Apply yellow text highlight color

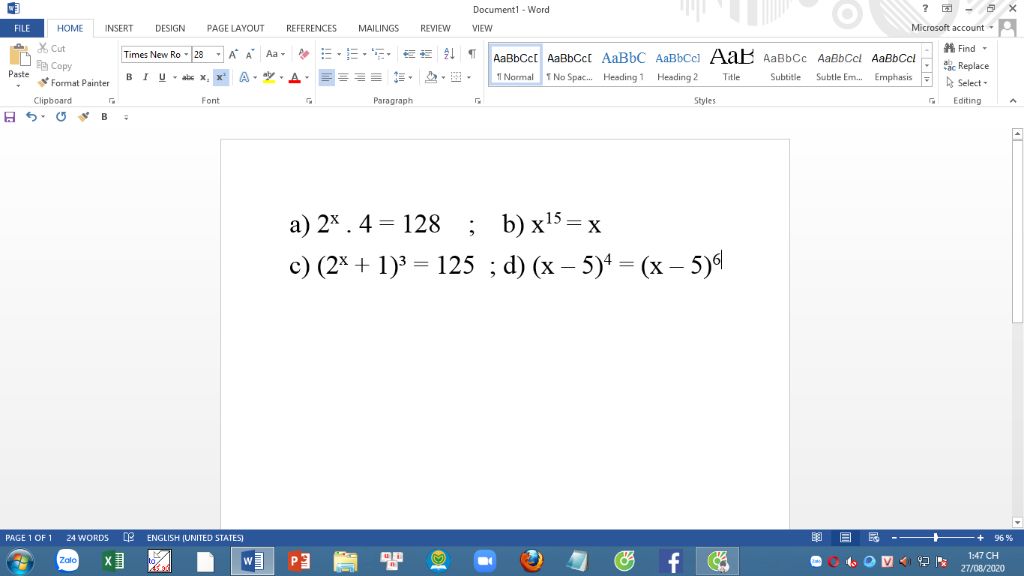point(268,77)
